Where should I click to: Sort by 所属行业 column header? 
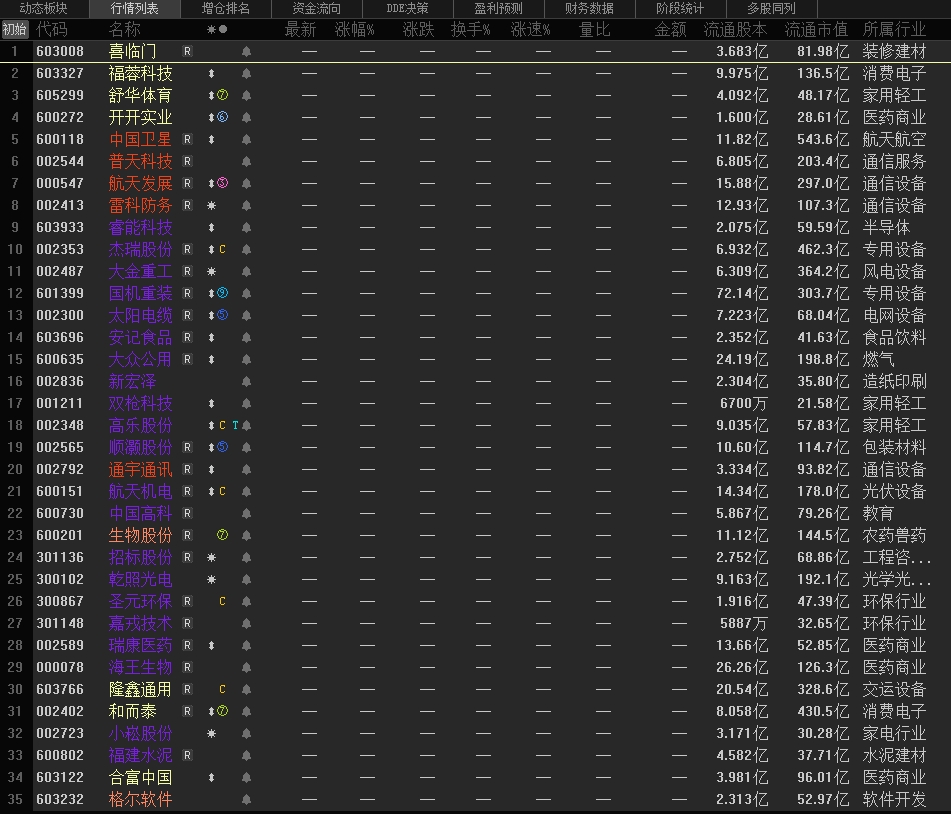click(895, 29)
